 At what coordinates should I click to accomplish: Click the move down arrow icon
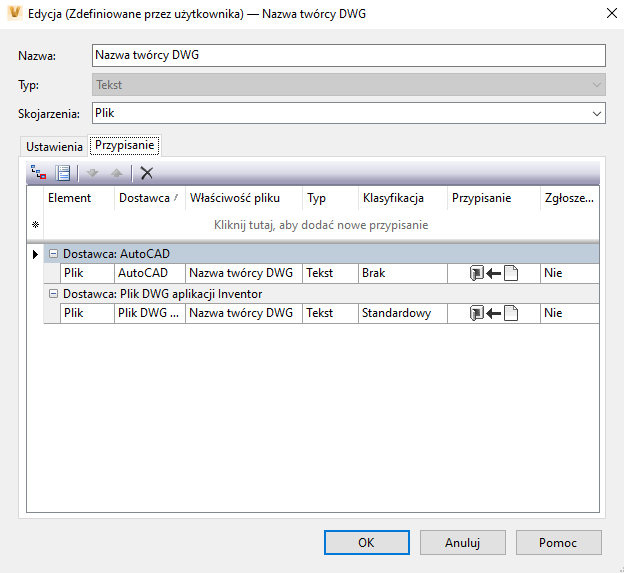92,173
